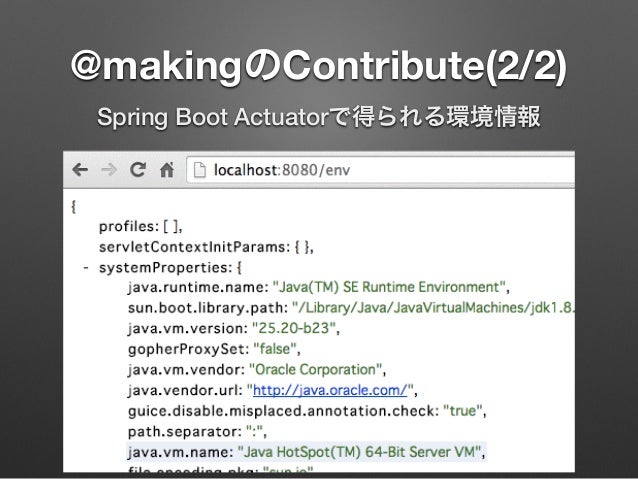
Task: Open the http://java.oracle.com/ link
Action: click(x=330, y=390)
